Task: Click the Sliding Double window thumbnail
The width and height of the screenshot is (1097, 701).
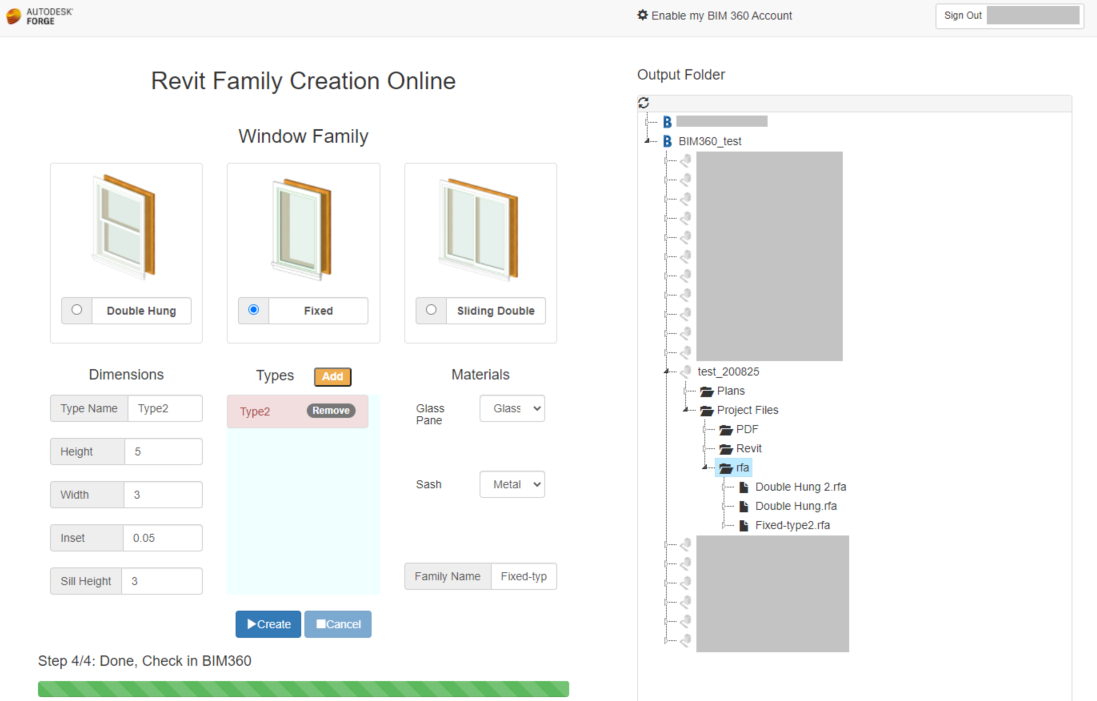Action: (x=479, y=228)
